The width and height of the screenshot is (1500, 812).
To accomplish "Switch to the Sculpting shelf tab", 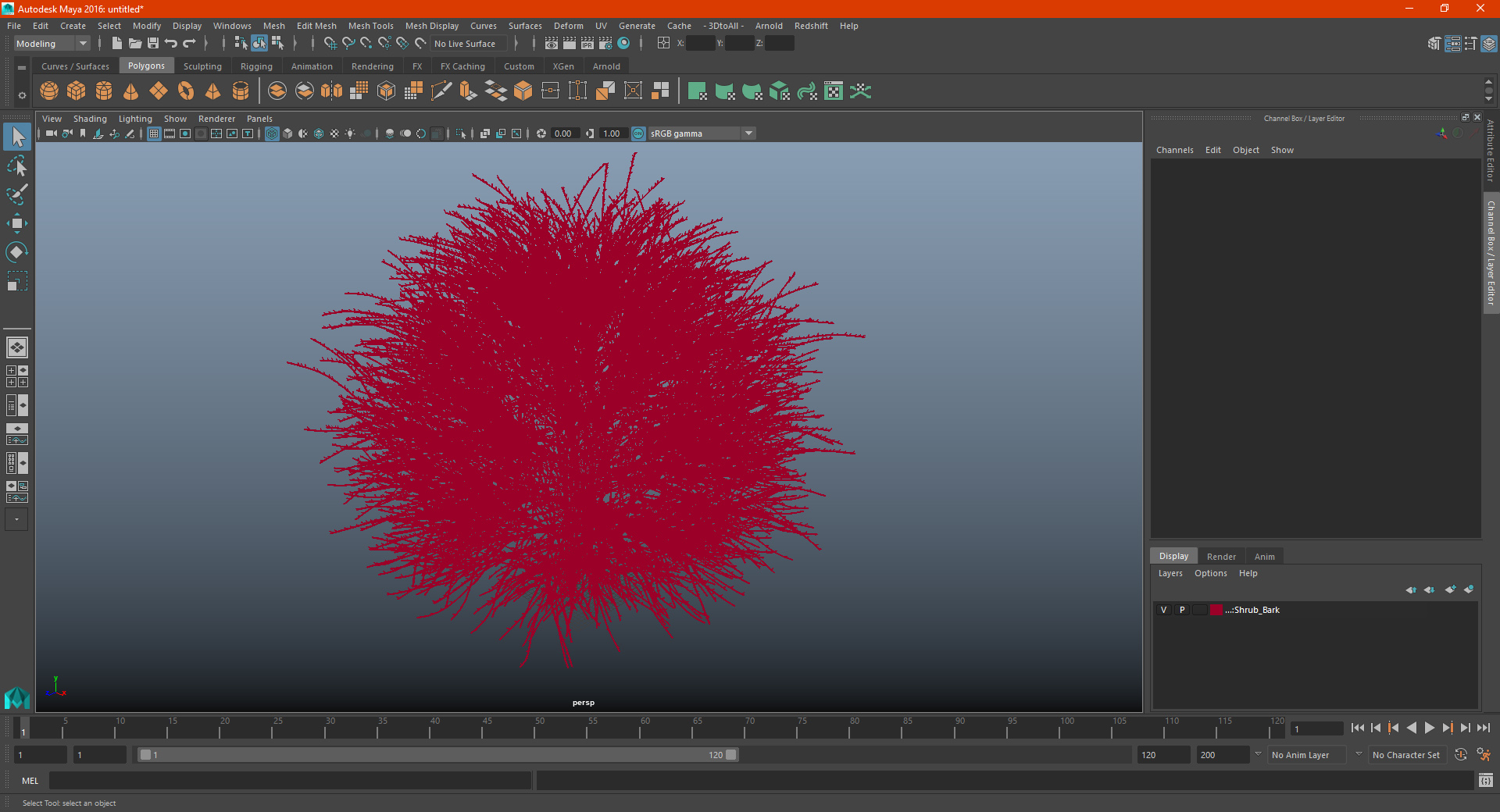I will click(x=202, y=66).
